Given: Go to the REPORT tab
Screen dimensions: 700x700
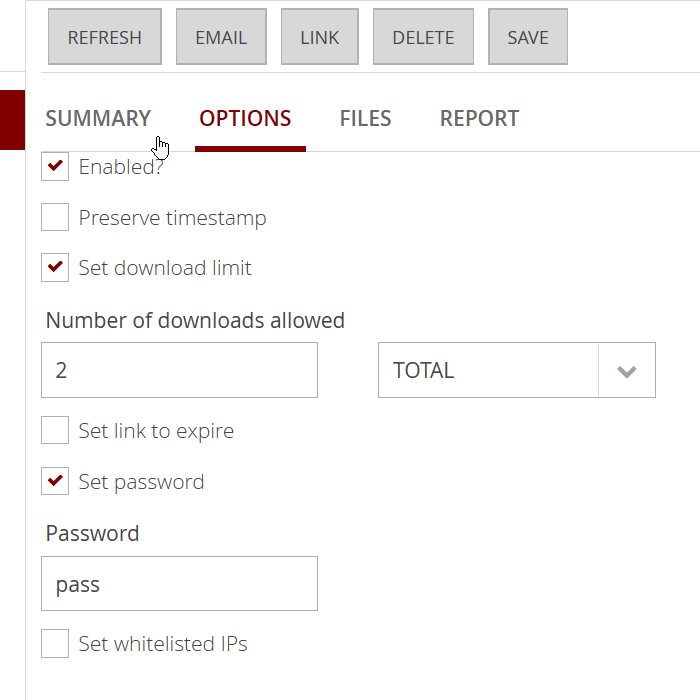Looking at the screenshot, I should tap(479, 119).
